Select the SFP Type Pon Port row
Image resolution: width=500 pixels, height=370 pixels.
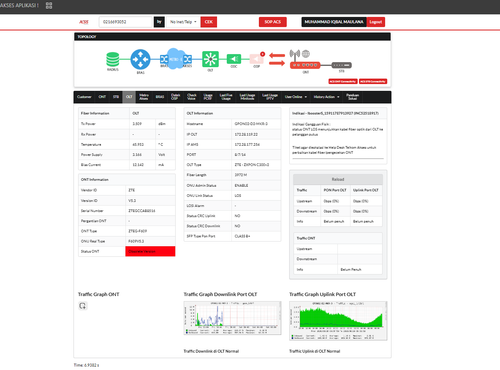click(232, 236)
